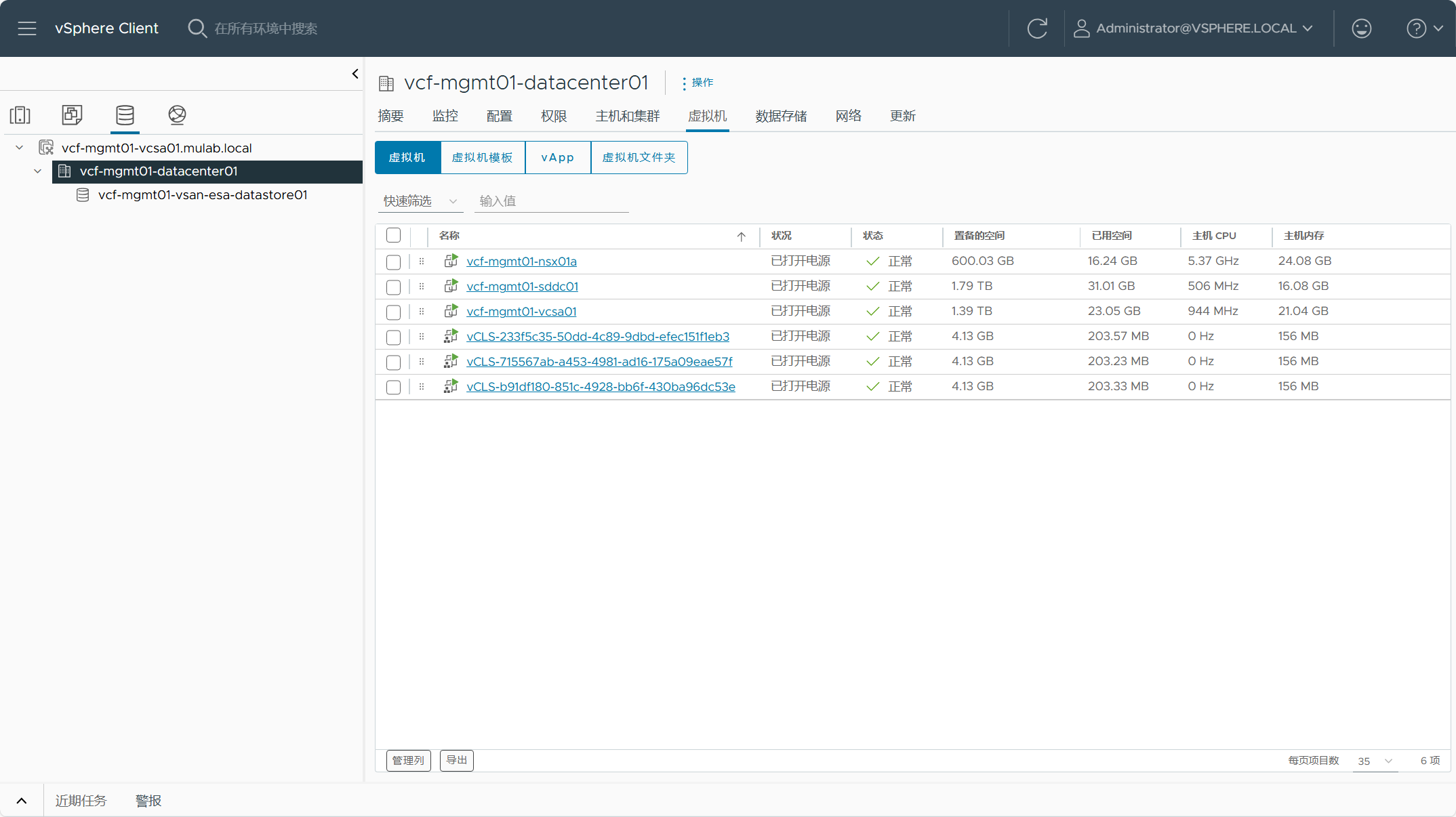Toggle the select-all header checkbox
The image size is (1456, 817).
point(393,235)
